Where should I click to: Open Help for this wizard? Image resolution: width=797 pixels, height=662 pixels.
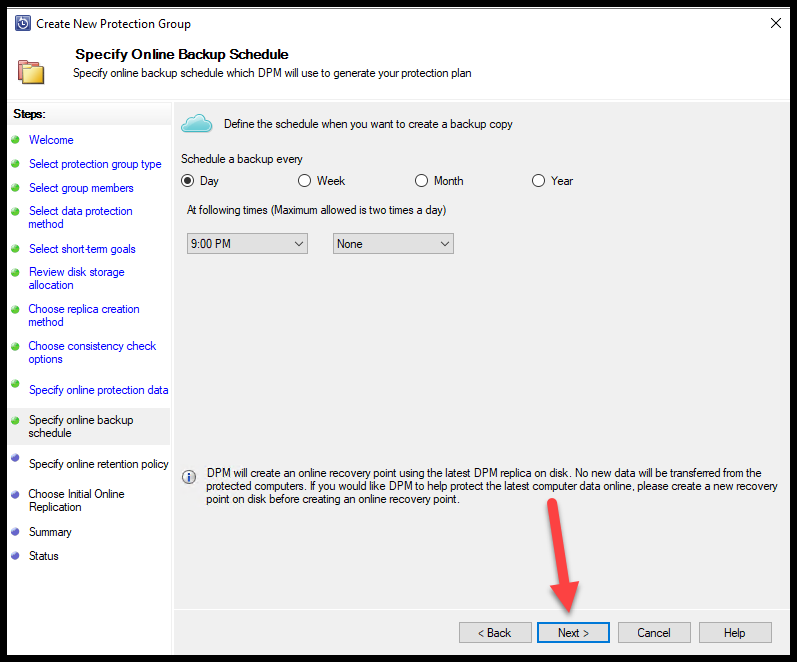735,633
